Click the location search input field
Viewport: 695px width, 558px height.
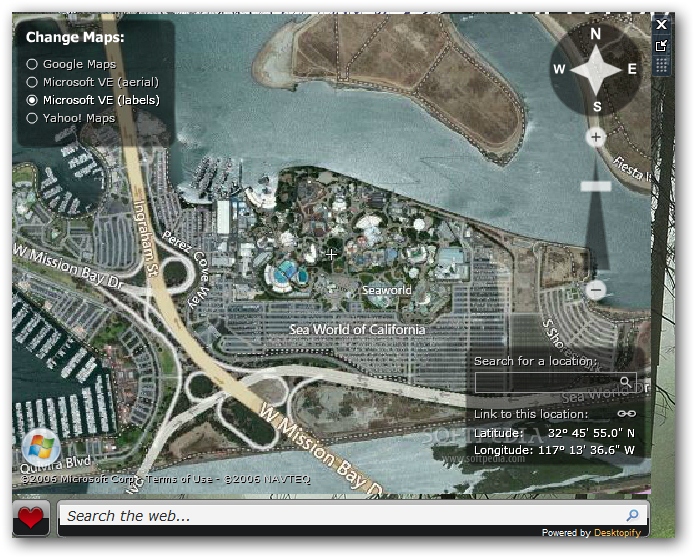click(555, 382)
